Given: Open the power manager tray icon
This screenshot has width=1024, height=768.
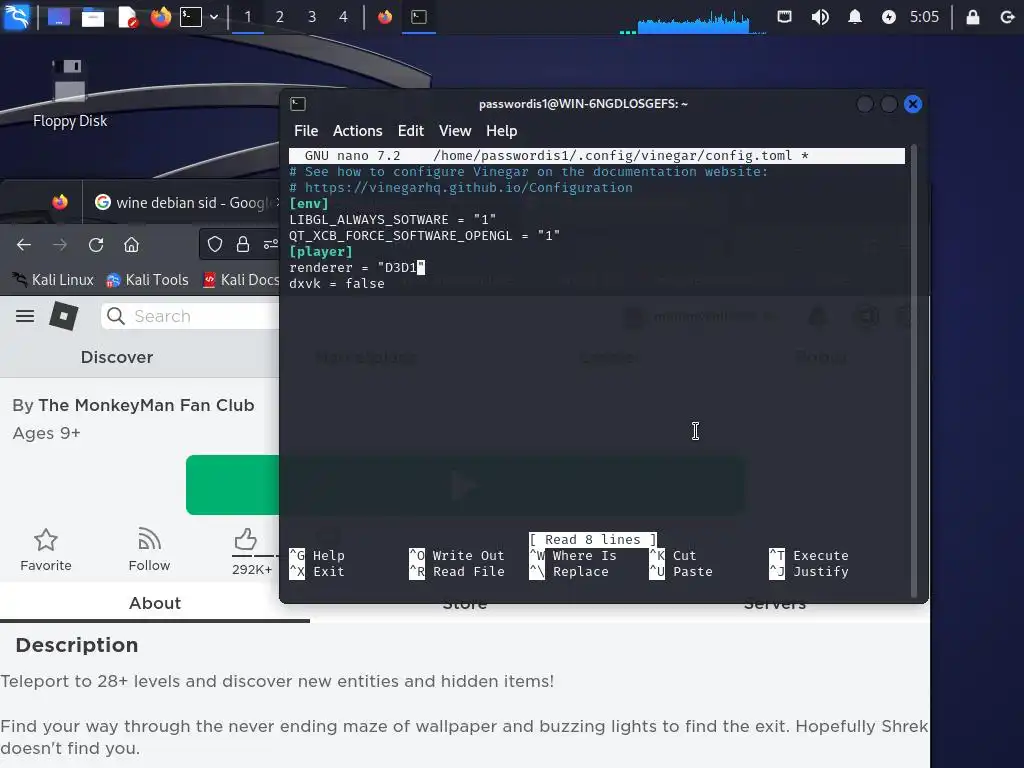Looking at the screenshot, I should click(889, 17).
